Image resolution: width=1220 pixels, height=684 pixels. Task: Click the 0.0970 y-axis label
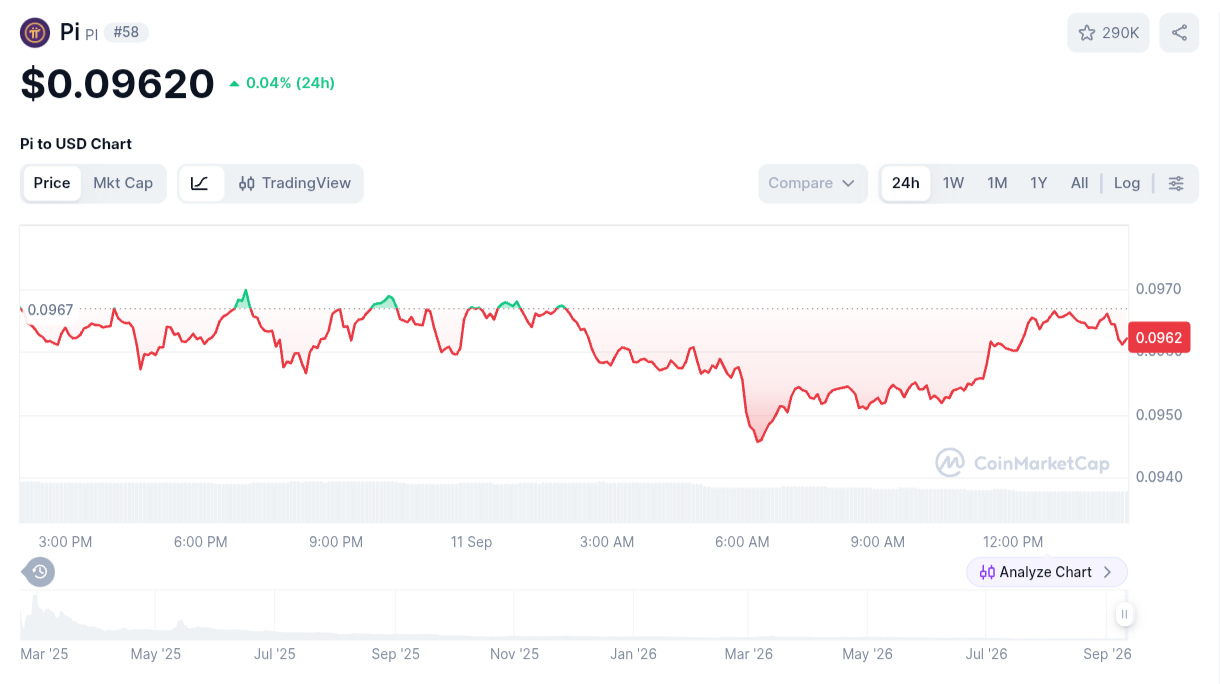pos(1159,289)
